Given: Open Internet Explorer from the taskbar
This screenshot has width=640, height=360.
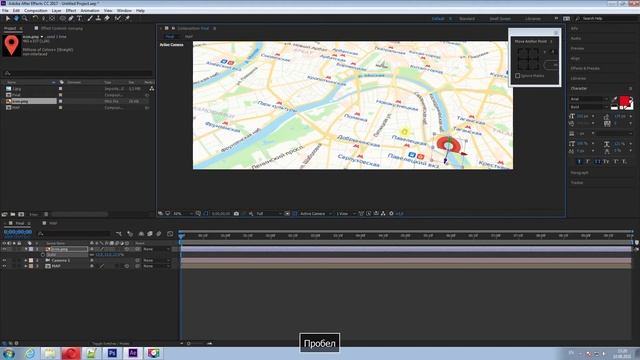Looking at the screenshot, I should pos(29,353).
